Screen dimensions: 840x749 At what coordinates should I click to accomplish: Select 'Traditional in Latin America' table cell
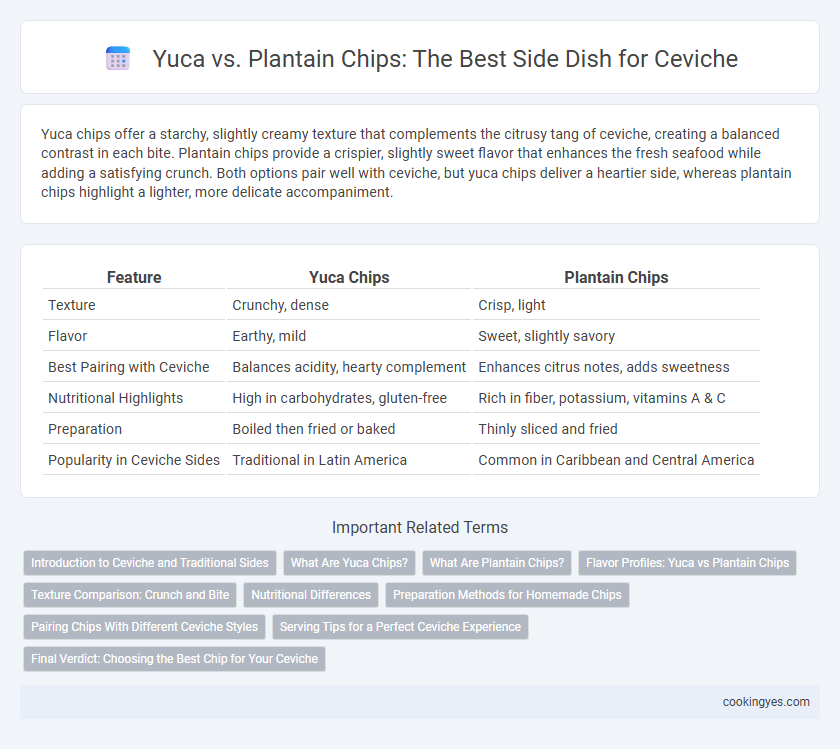[319, 460]
